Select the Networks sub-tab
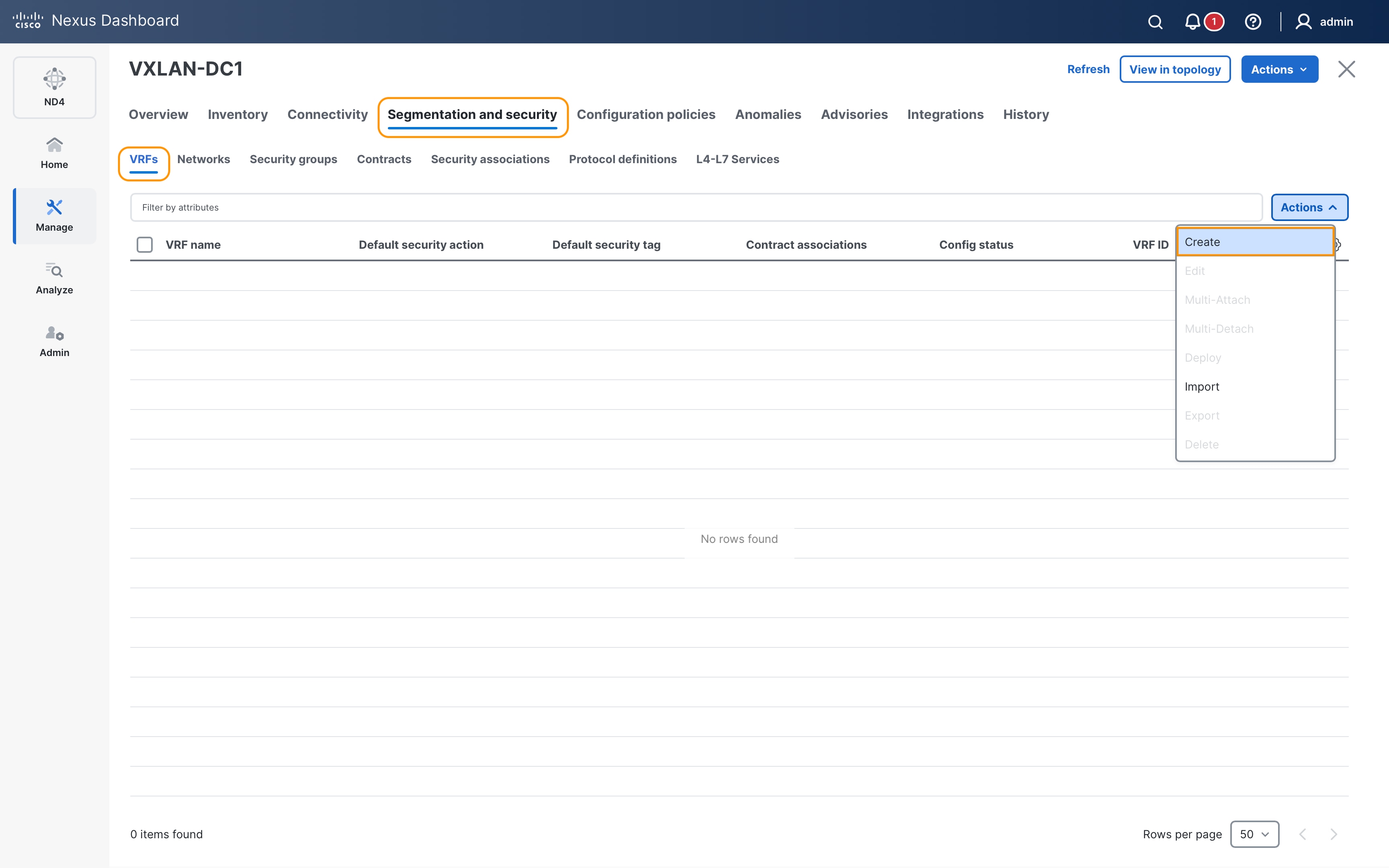1389x868 pixels. (x=203, y=159)
